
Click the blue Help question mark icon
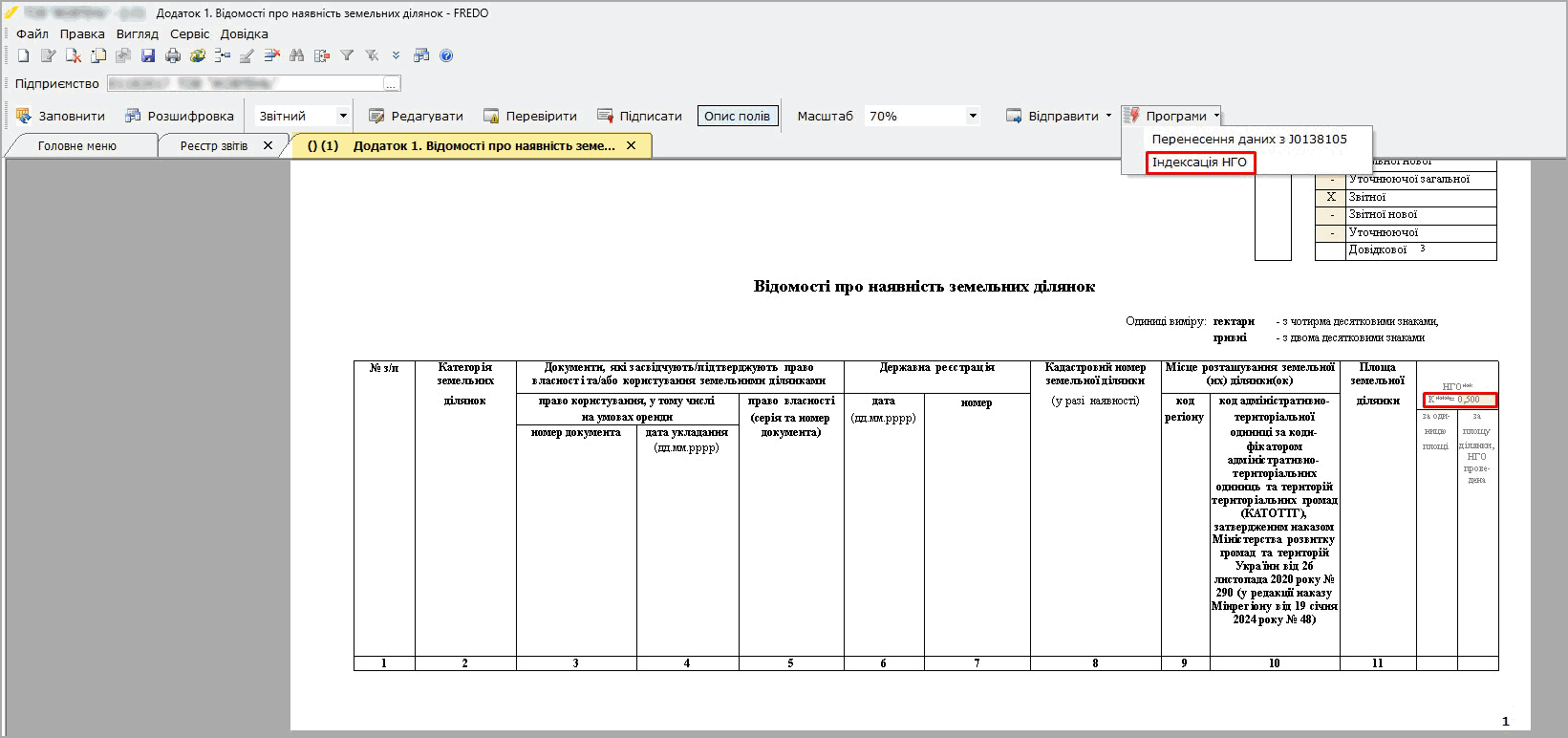pyautogui.click(x=446, y=56)
